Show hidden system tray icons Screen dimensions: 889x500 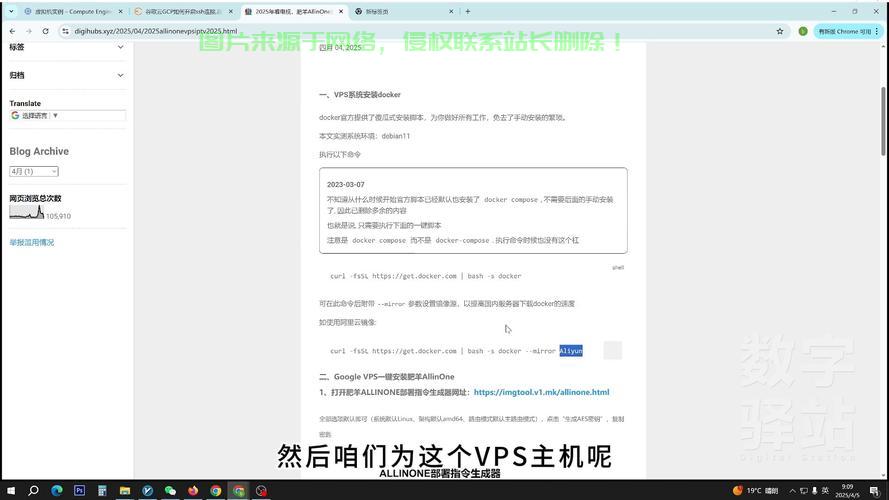click(x=792, y=490)
